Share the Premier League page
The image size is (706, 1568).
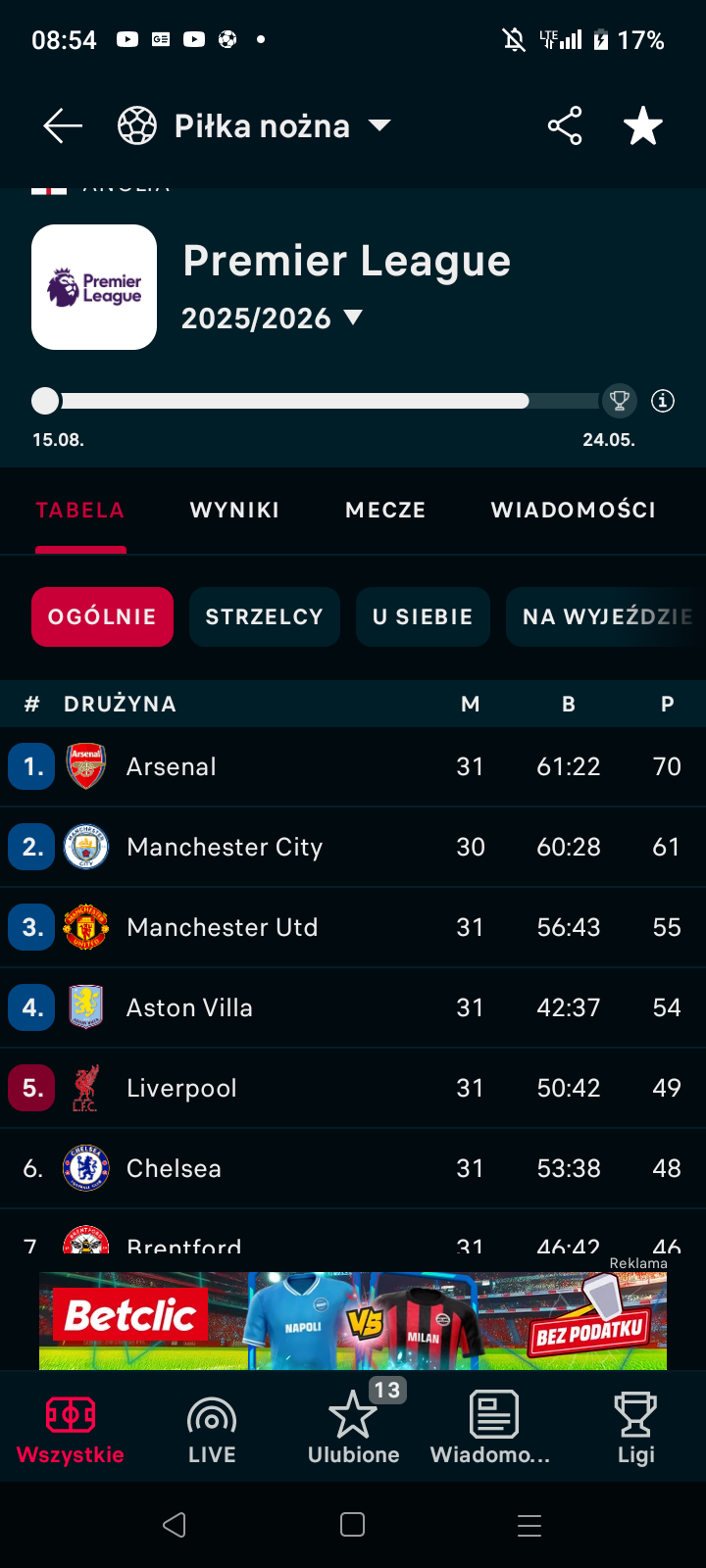tap(565, 125)
